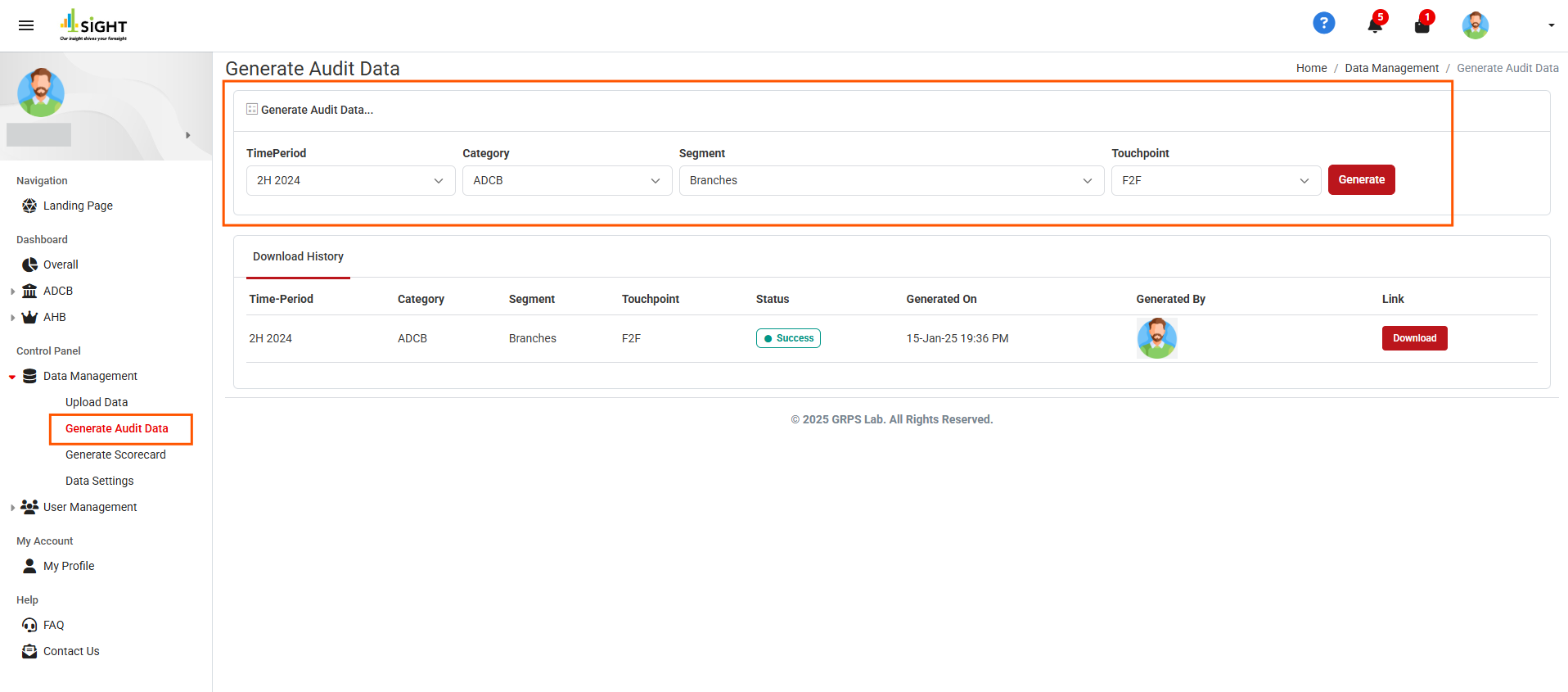Open the ADCB dashboard item
Viewport: 1568px width, 692px height.
[58, 291]
